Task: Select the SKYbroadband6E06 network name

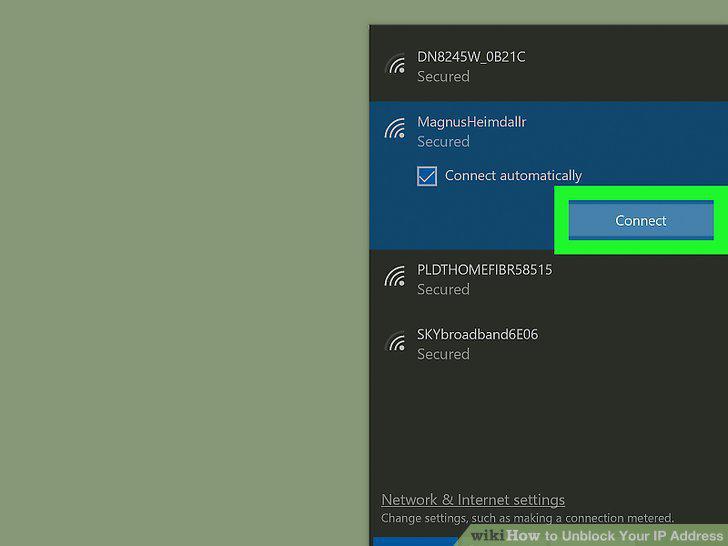Action: pyautogui.click(x=477, y=334)
